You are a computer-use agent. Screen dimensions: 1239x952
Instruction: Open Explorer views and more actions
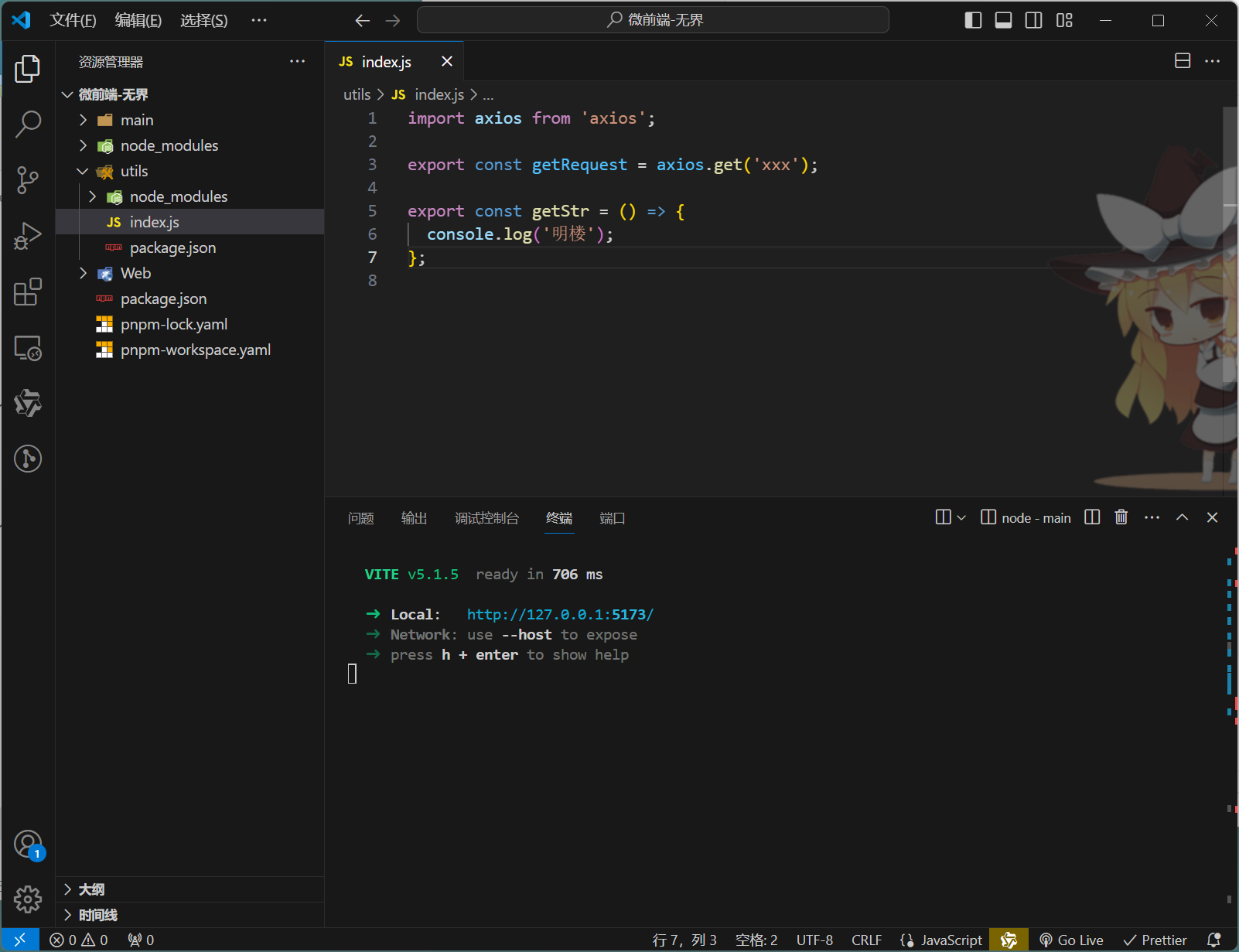point(297,61)
